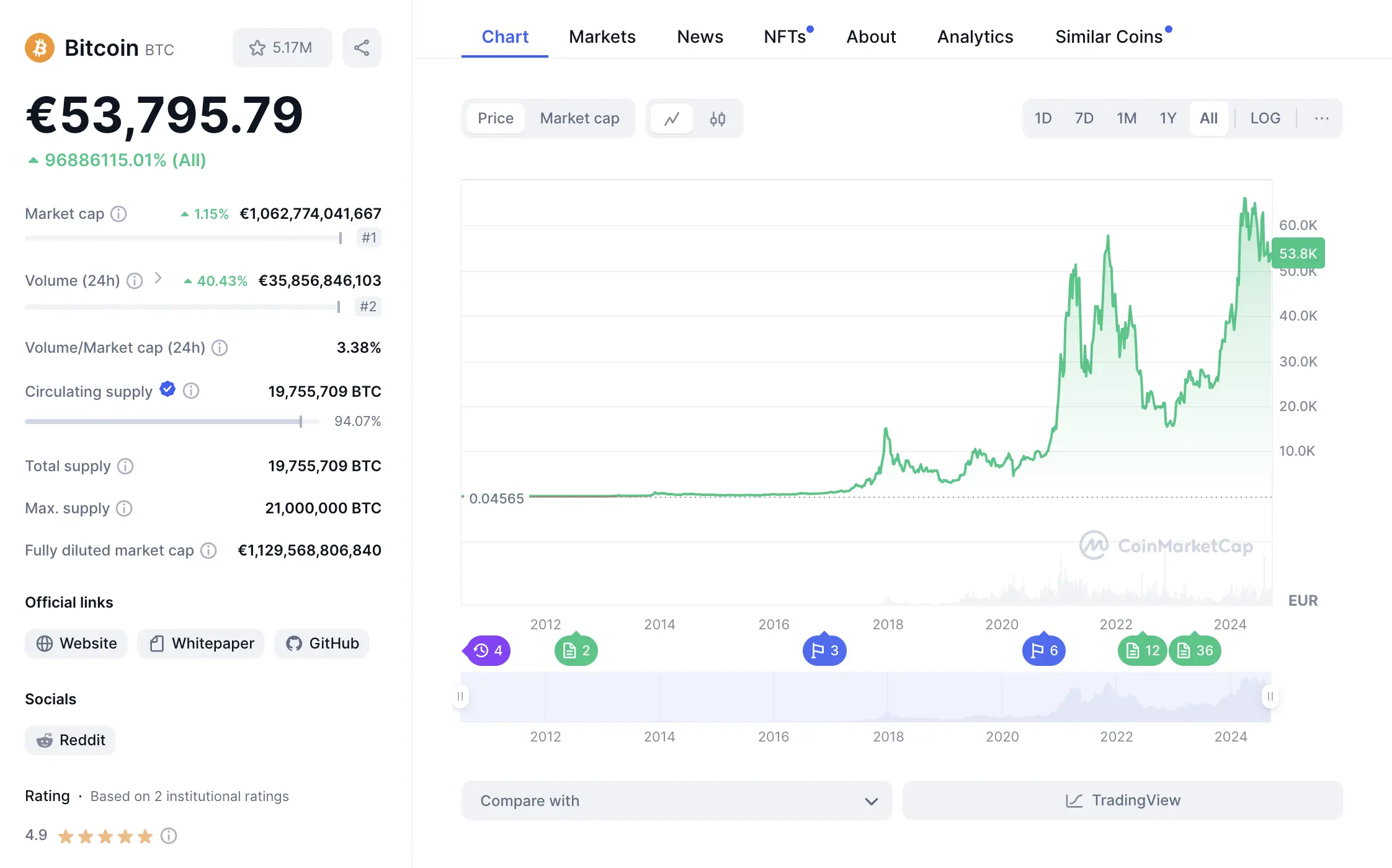Screen dimensions: 1392x868
Task: Click the Bitcoin orange logo icon
Action: point(40,48)
